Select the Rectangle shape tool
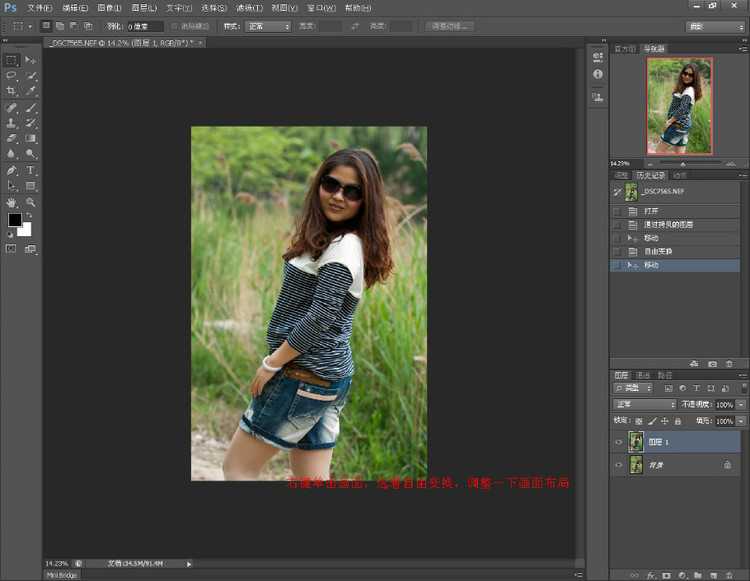750x581 pixels. tap(31, 186)
